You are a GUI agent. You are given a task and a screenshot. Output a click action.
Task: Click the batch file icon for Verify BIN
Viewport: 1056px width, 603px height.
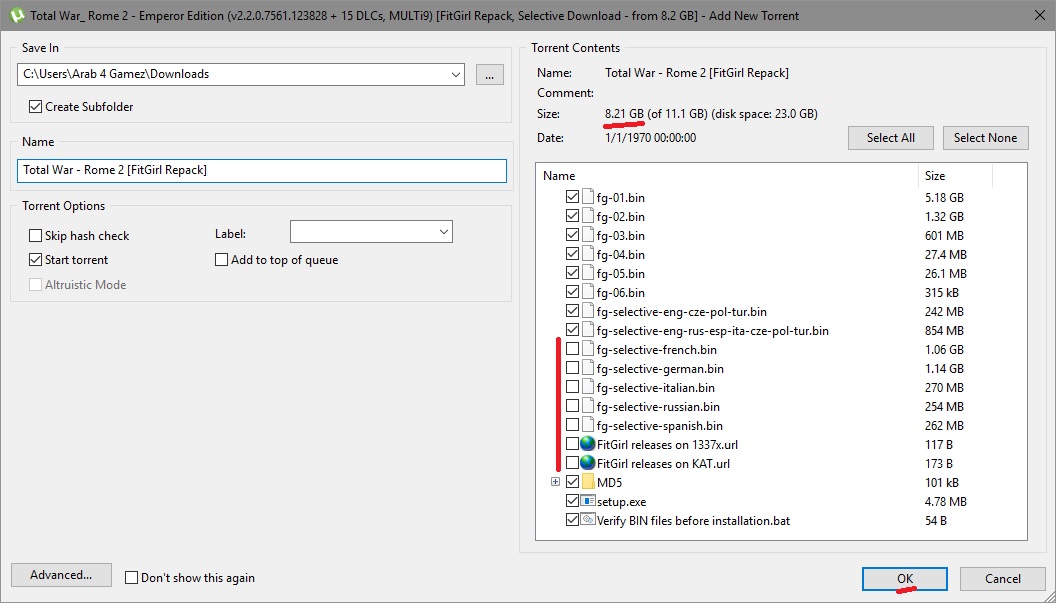tap(588, 520)
